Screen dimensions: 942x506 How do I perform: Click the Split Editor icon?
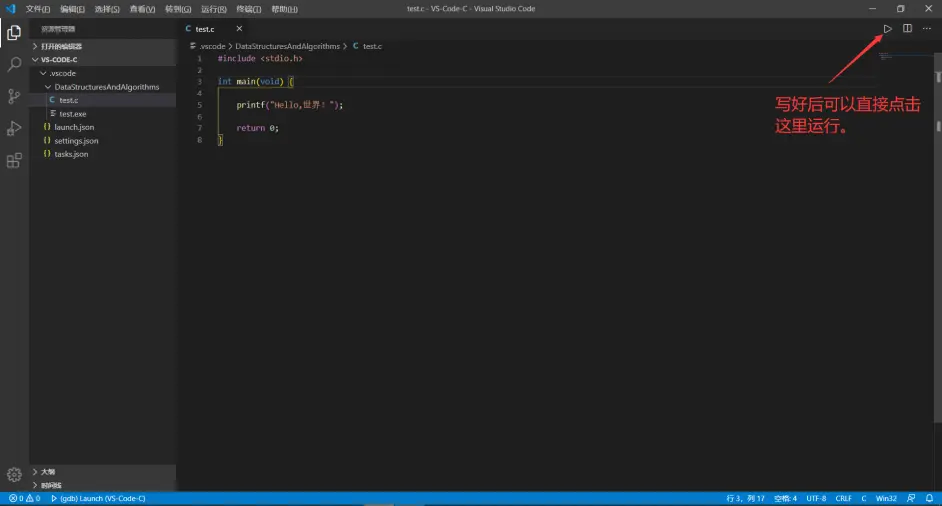(907, 28)
